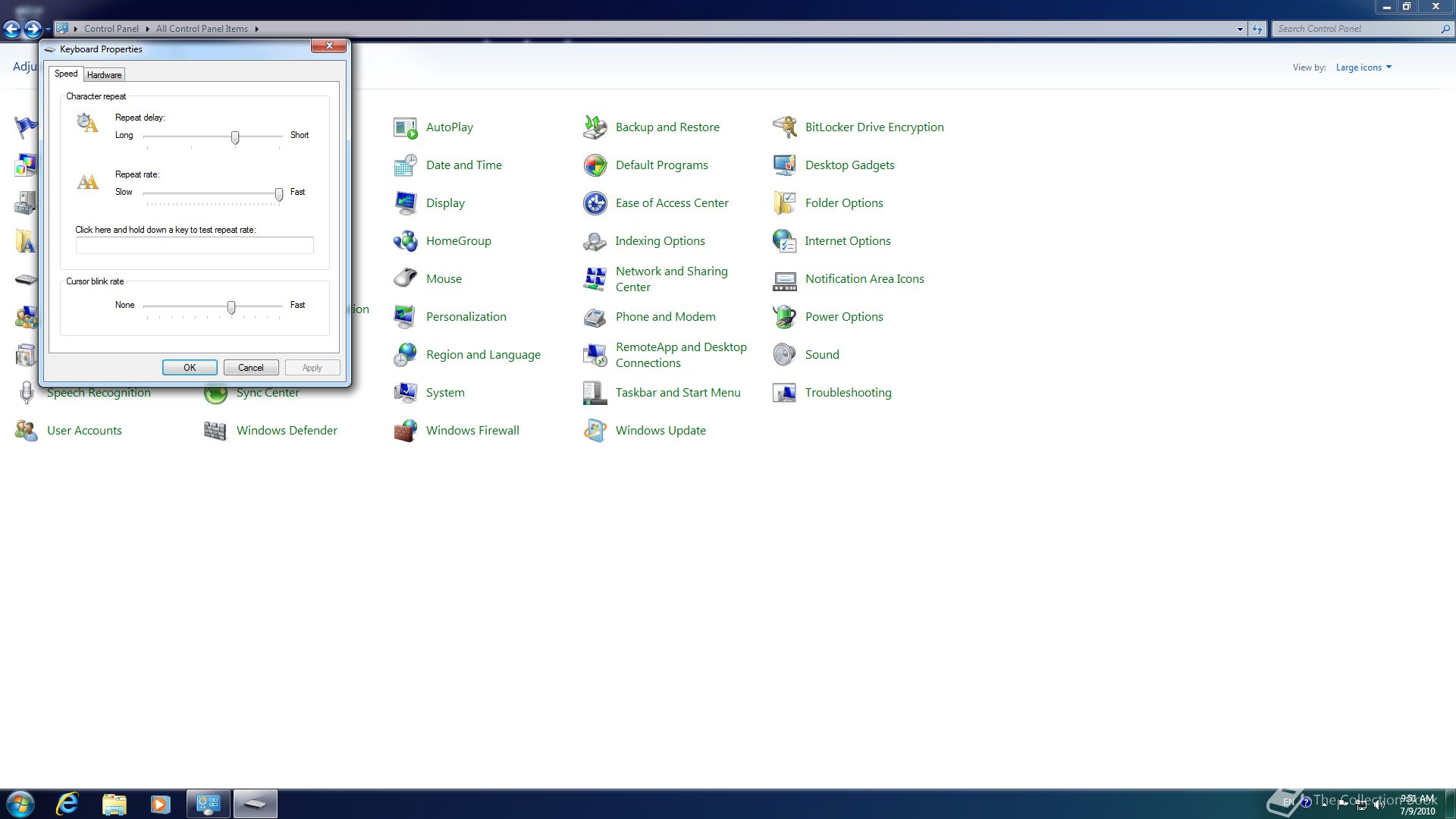
Task: Expand the All Control Panel Items breadcrumb arrow
Action: click(x=257, y=29)
